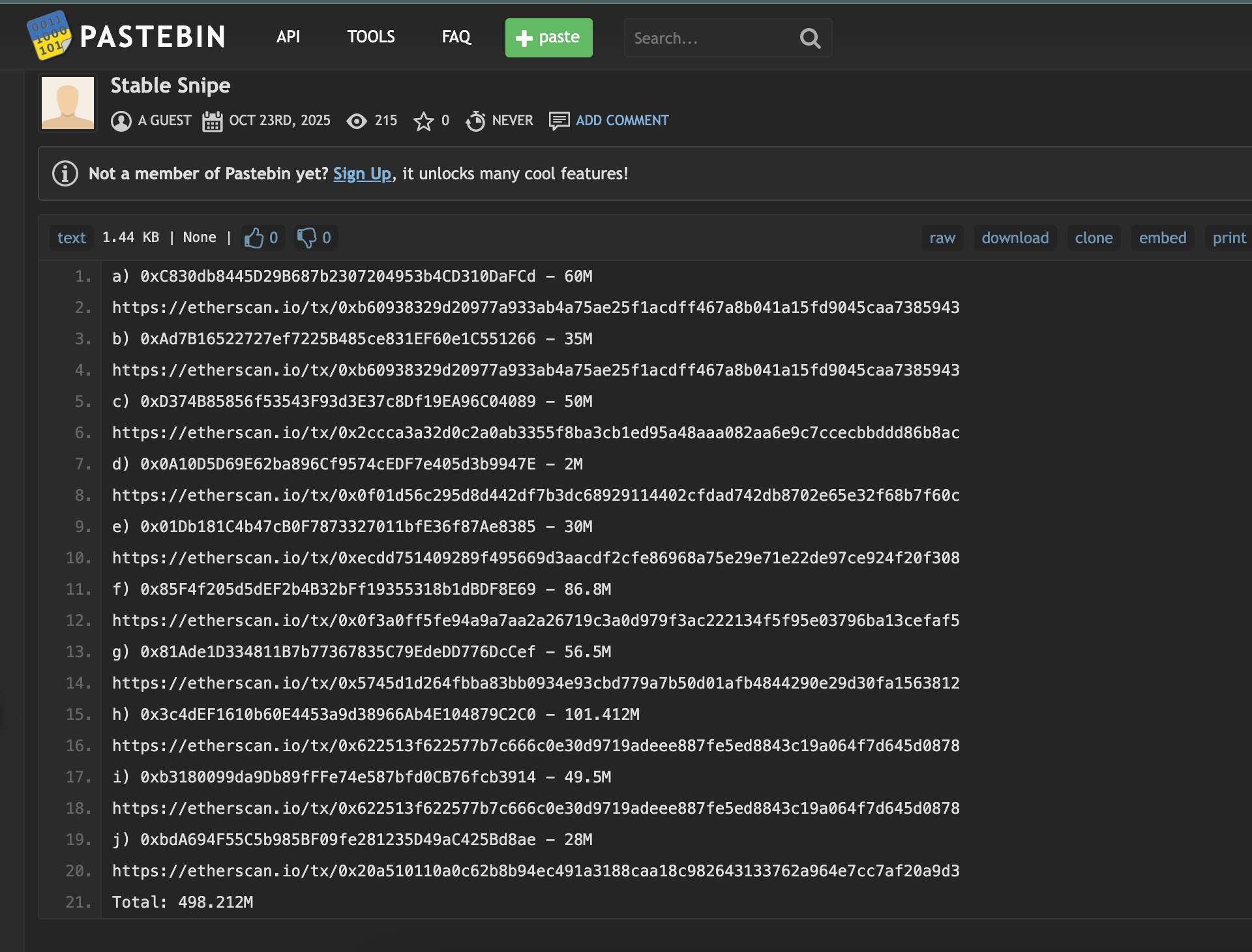This screenshot has height=952, width=1252.
Task: Click the guest user profile icon
Action: 121,121
